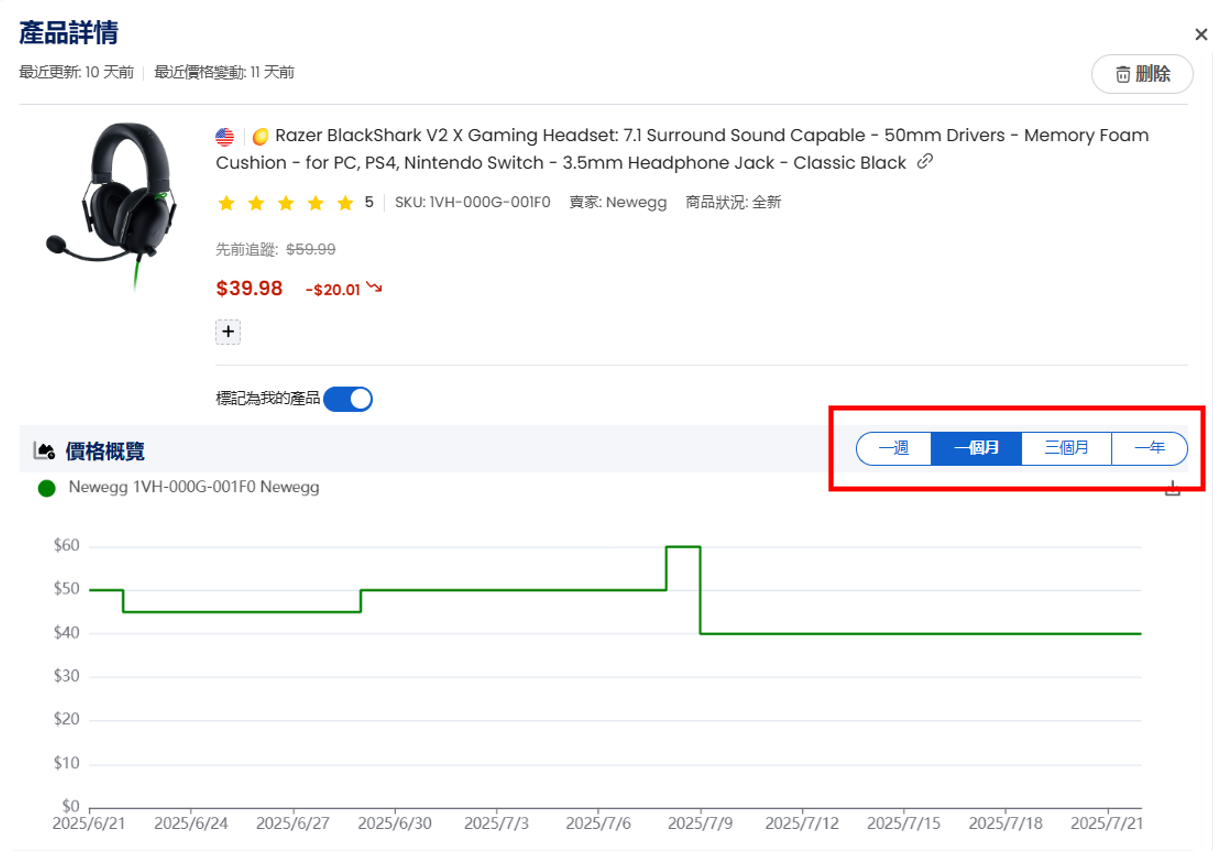Click the $60 label on the price axis

(66, 547)
